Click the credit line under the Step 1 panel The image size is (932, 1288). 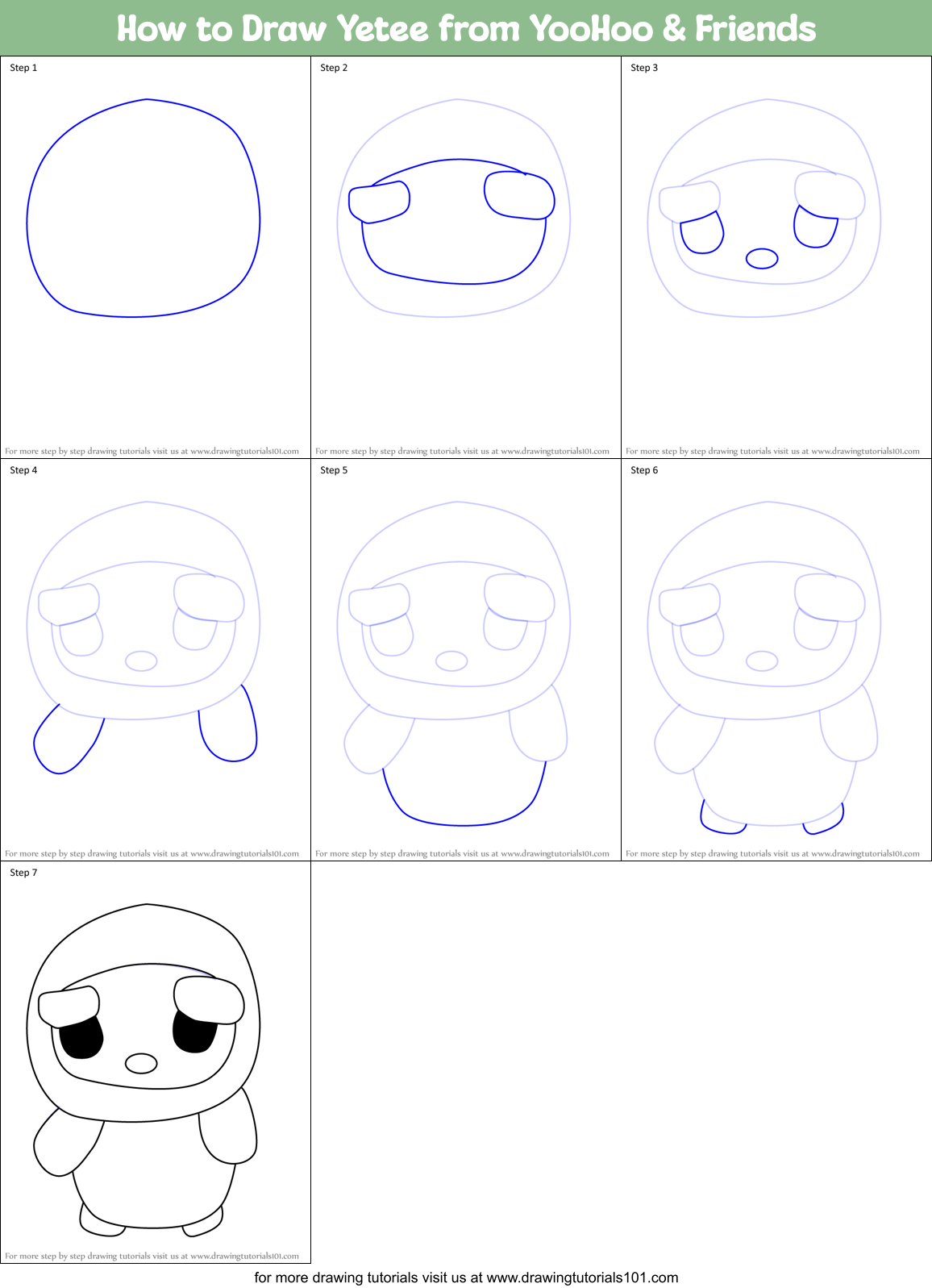(x=152, y=452)
